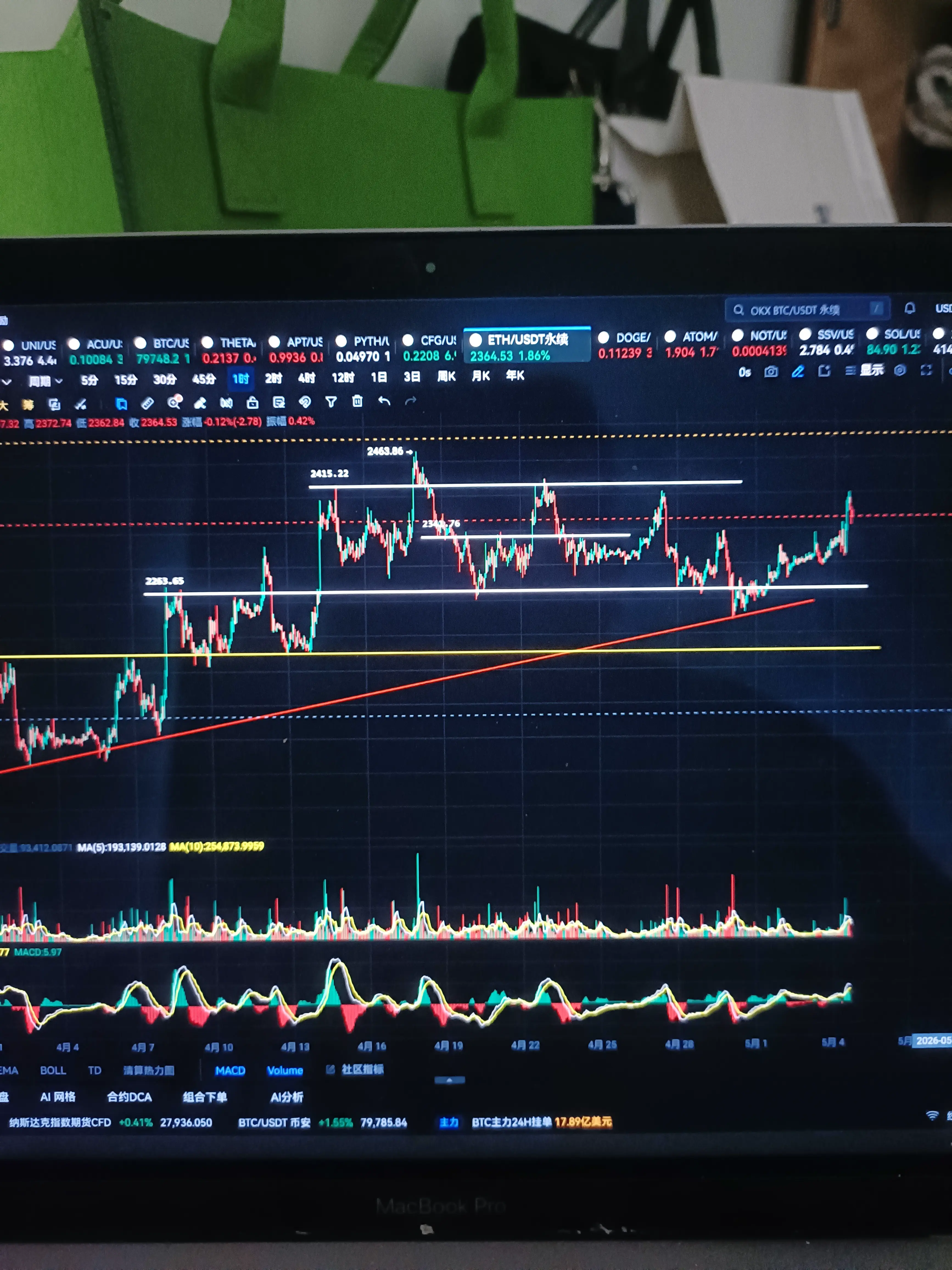
Task: Click the note edit icon in drawing toolbar
Action: pyautogui.click(x=279, y=402)
